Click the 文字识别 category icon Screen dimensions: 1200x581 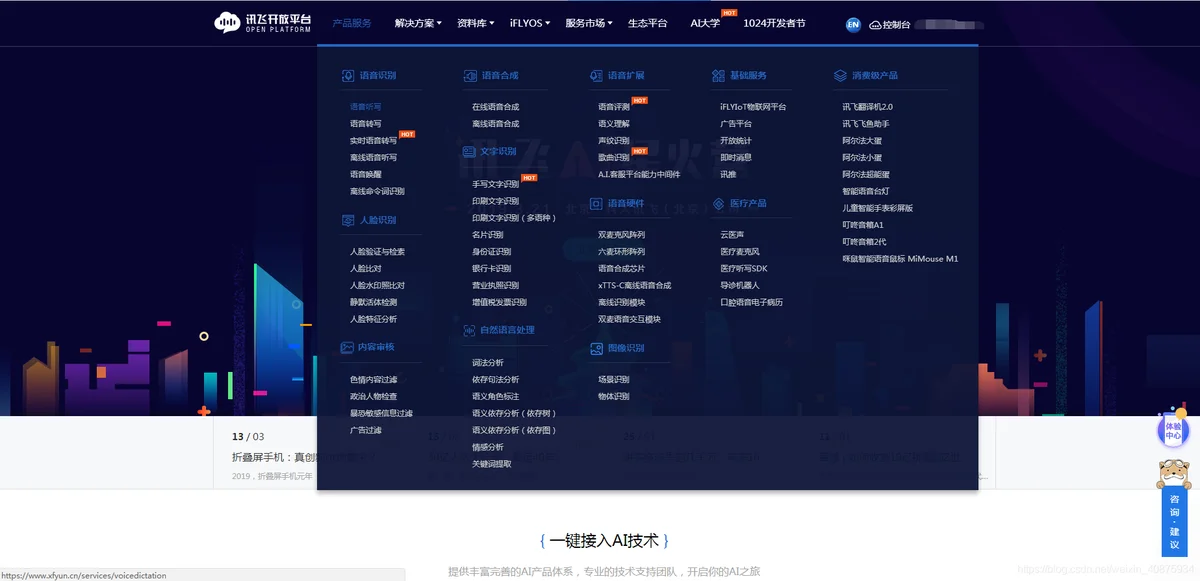(470, 152)
